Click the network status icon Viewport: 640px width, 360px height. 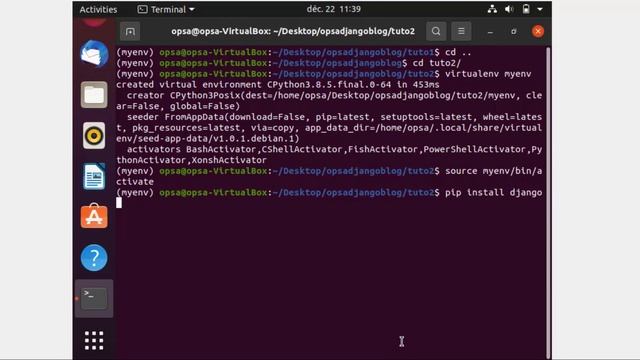(x=492, y=9)
